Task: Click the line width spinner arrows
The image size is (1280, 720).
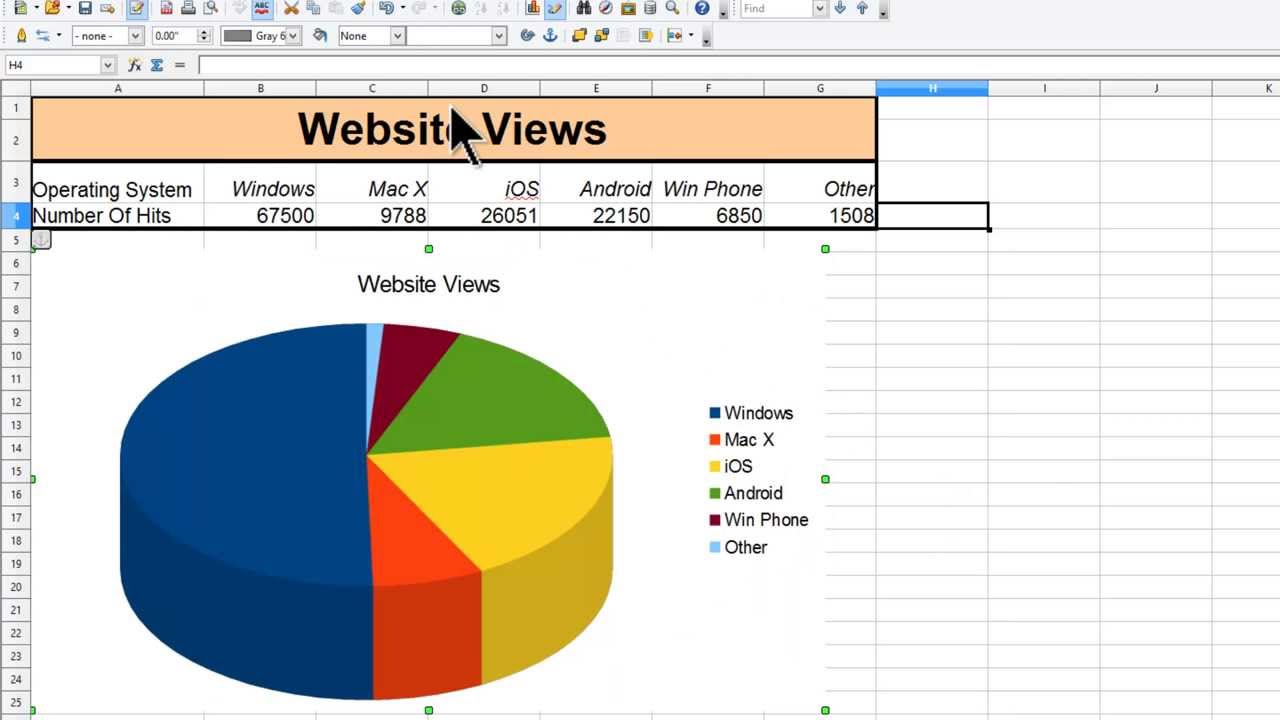Action: point(204,35)
